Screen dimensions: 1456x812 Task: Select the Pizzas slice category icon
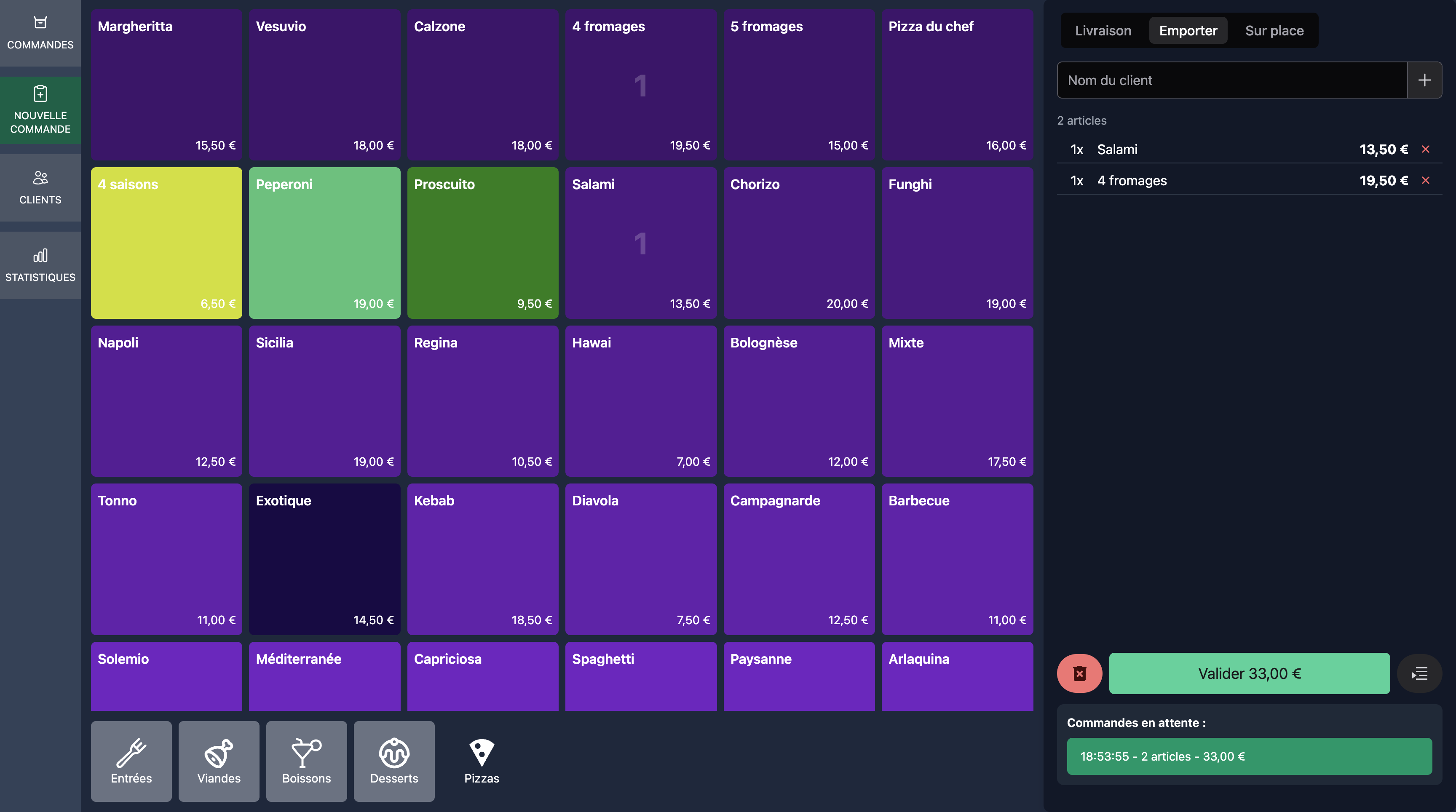481,761
